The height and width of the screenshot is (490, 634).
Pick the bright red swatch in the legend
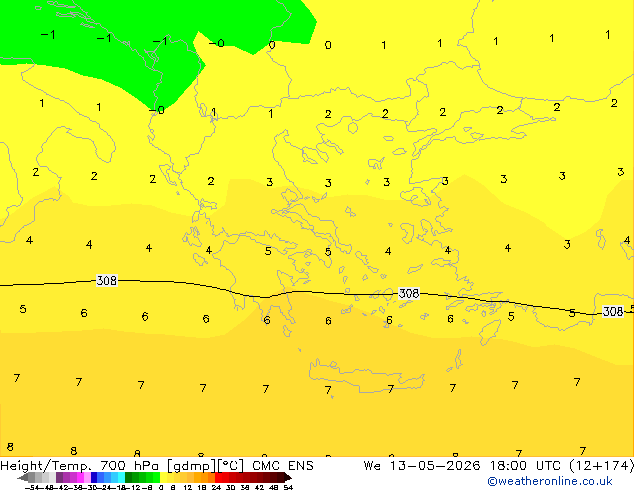click(x=218, y=477)
